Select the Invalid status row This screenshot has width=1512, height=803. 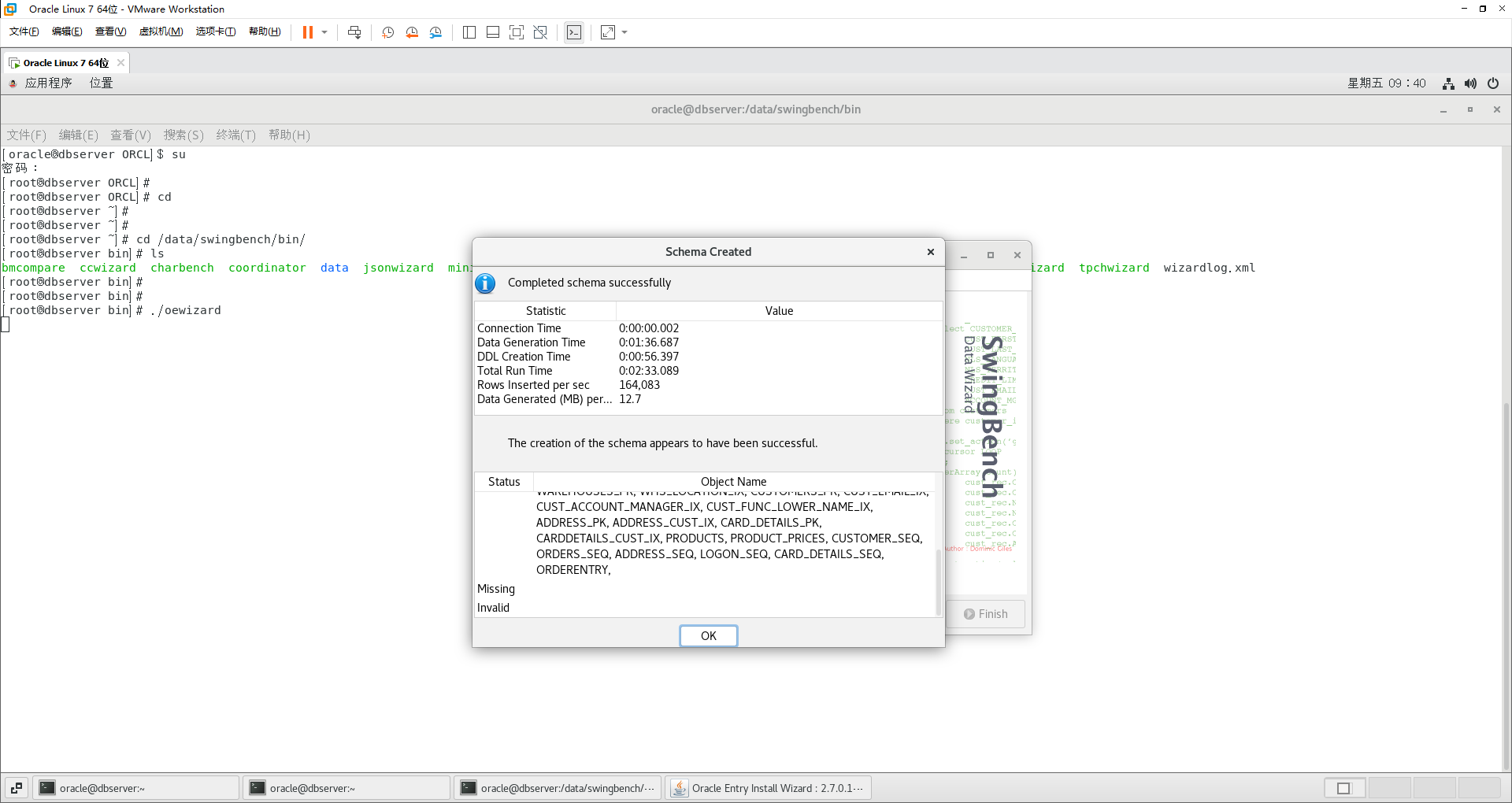pyautogui.click(x=705, y=608)
